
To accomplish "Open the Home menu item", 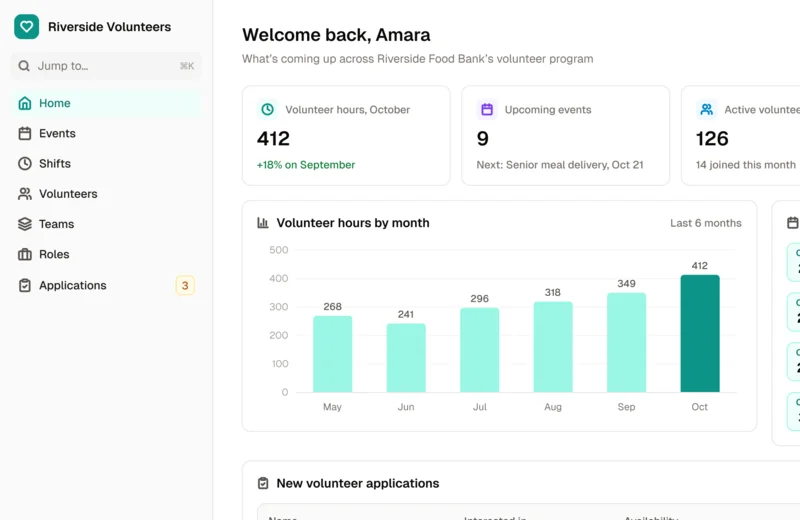I will coord(106,103).
